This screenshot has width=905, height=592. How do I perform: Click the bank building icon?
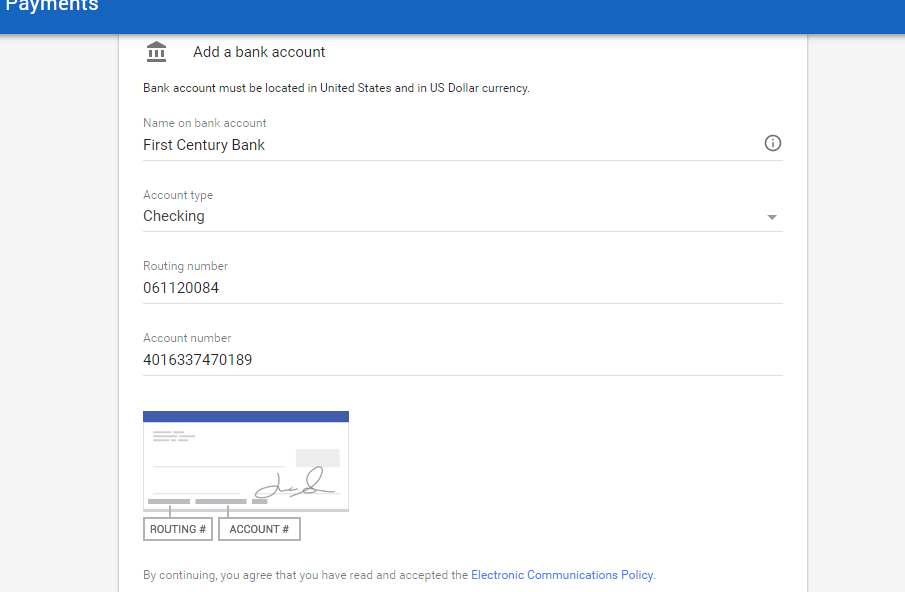coord(156,51)
